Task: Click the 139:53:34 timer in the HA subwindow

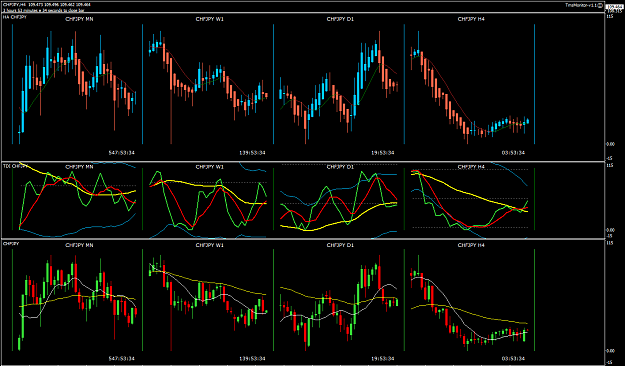Action: coord(252,153)
